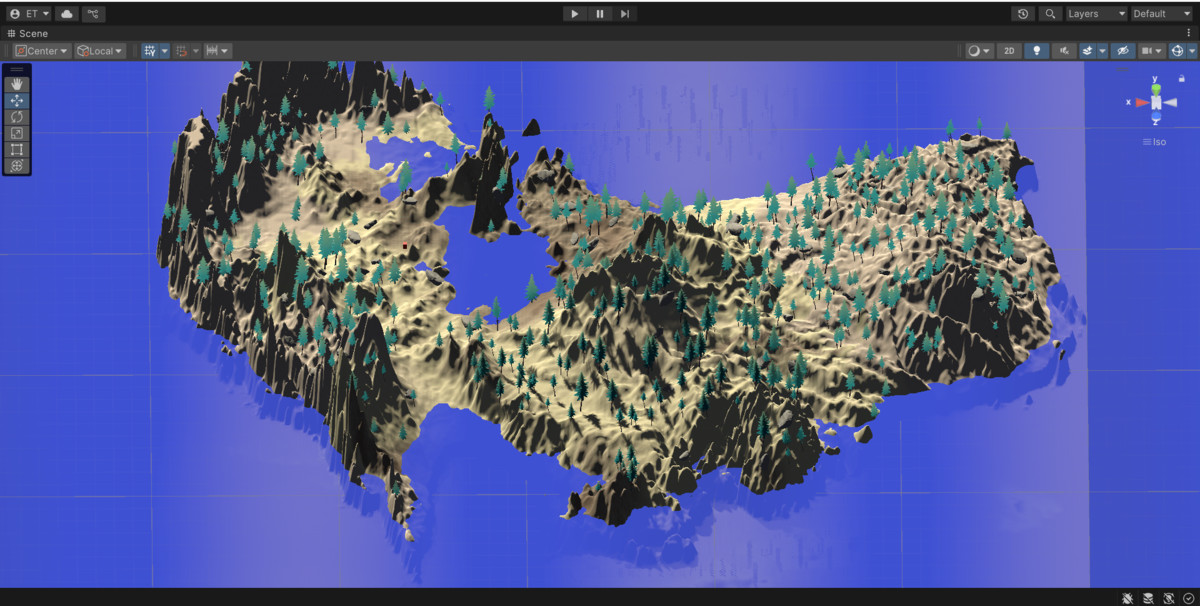Select the Move tool

tap(17, 101)
